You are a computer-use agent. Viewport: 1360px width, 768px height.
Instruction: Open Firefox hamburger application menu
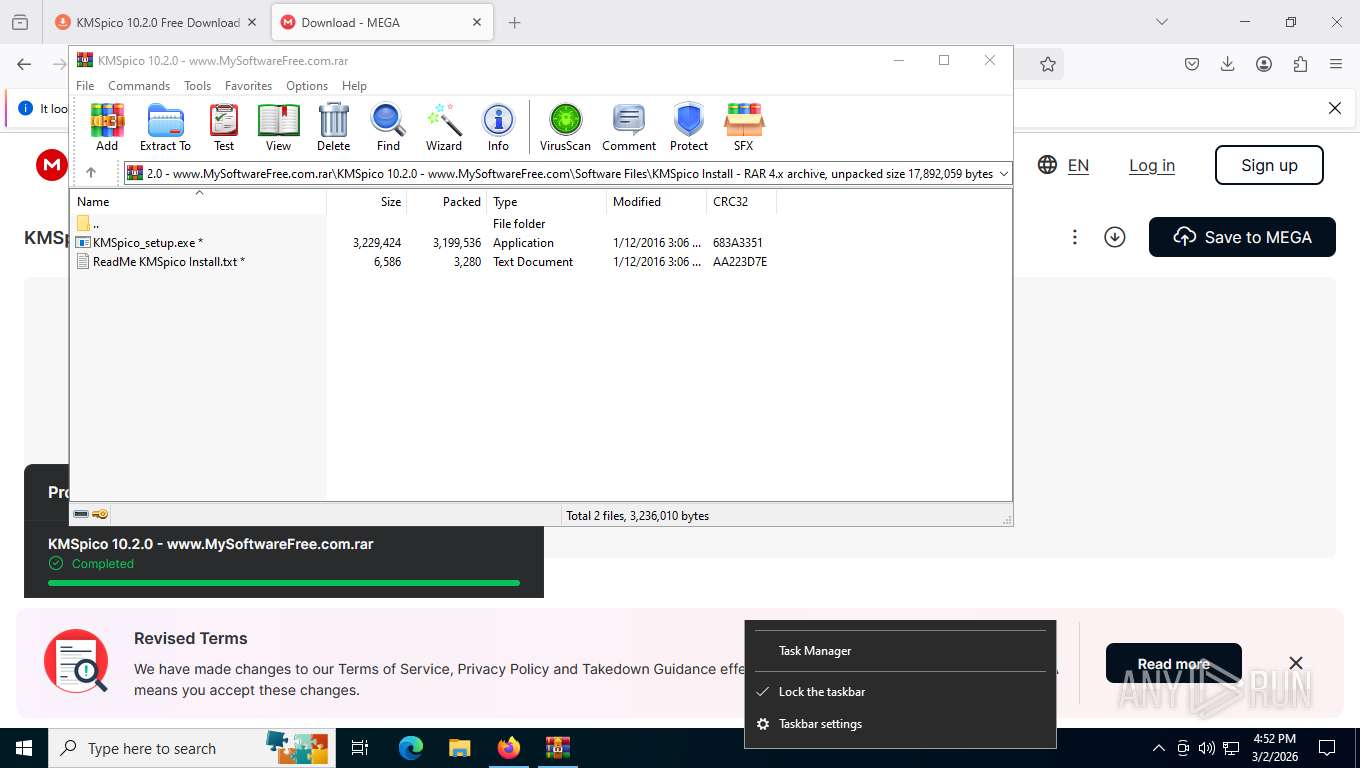tap(1336, 64)
